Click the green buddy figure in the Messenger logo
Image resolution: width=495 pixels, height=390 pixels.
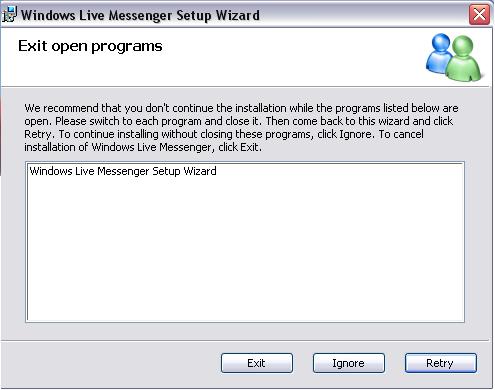464,59
